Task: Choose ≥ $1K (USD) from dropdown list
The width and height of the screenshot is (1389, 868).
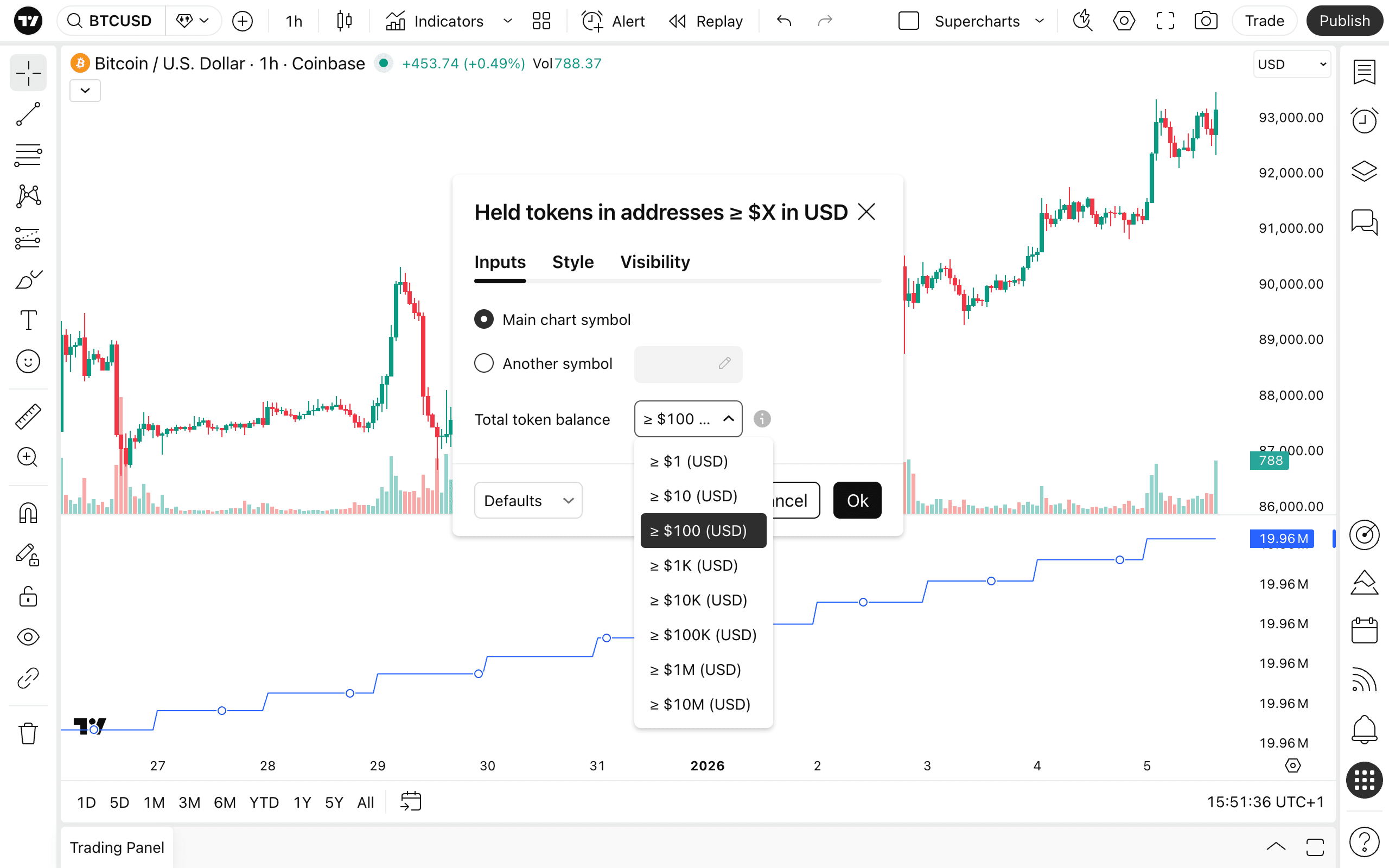Action: coord(693,565)
